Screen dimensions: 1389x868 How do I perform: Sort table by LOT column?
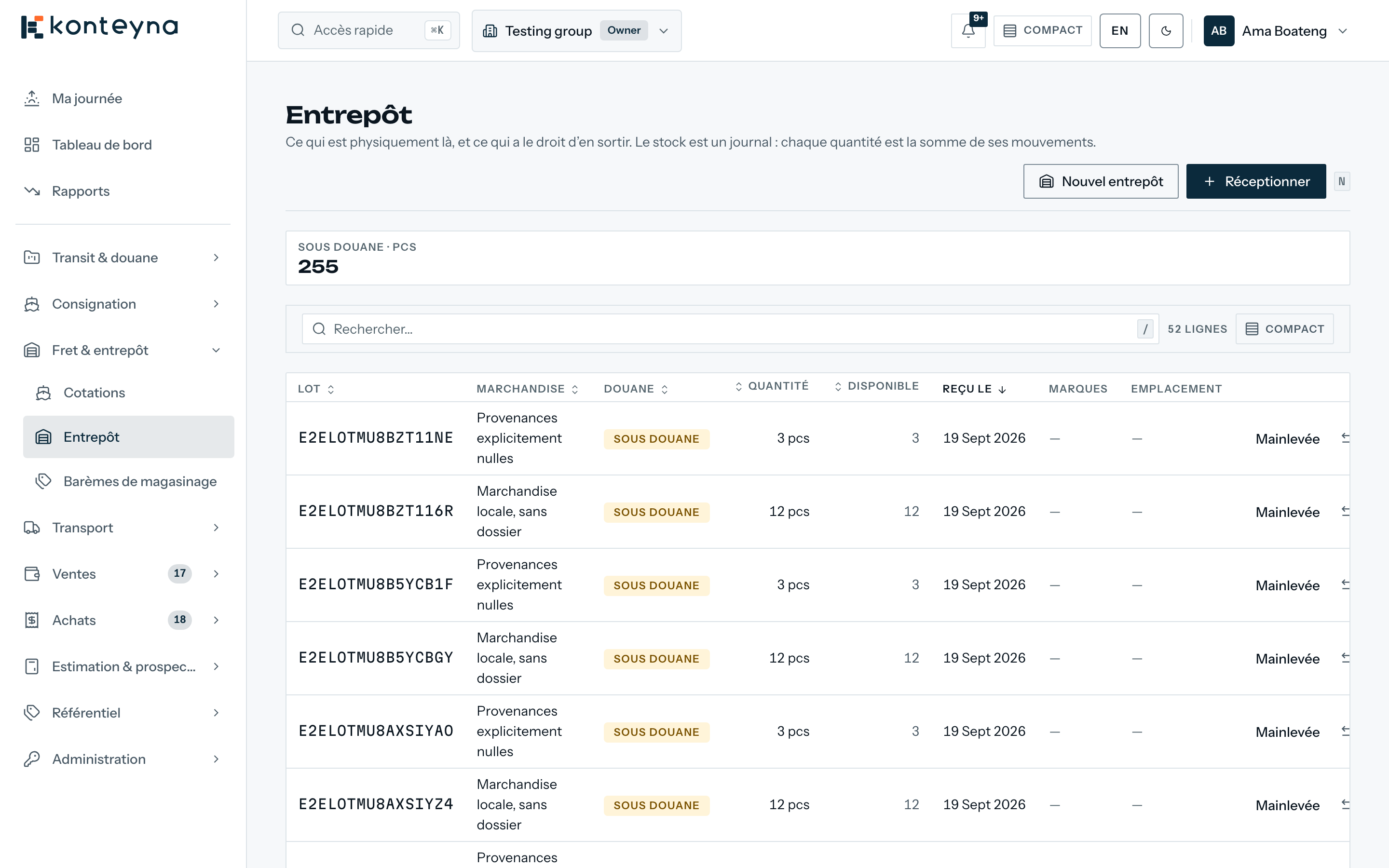tap(316, 389)
